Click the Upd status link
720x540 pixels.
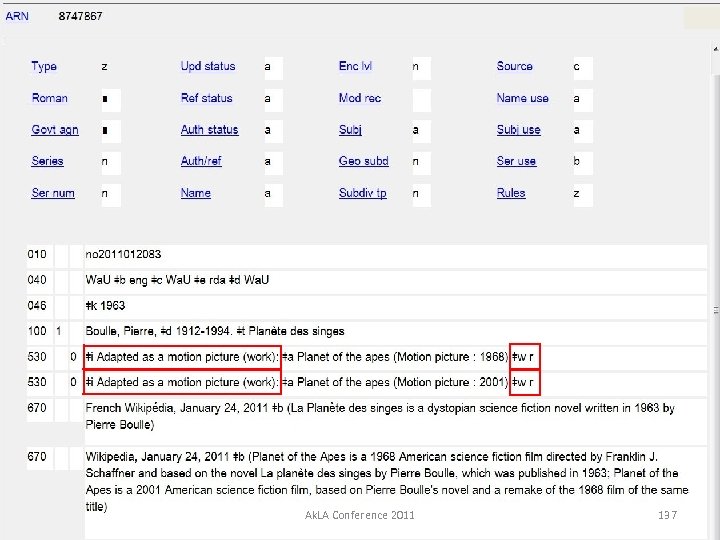(x=208, y=66)
